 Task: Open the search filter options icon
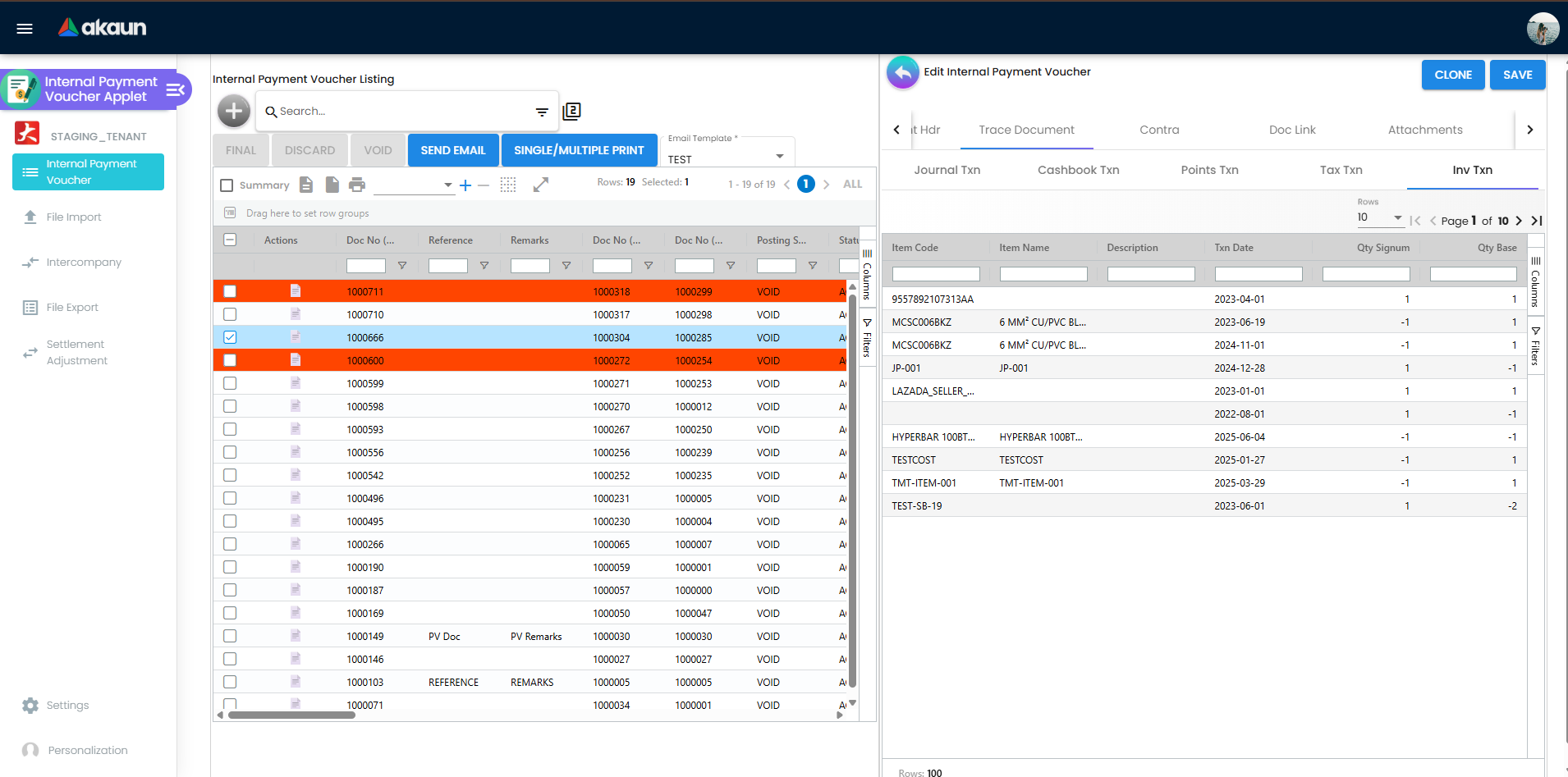542,112
